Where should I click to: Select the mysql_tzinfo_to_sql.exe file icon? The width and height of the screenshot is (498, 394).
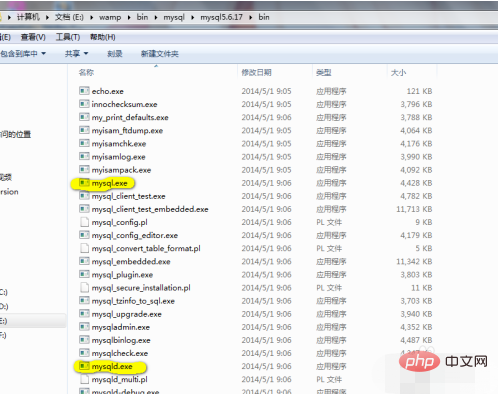tap(84, 301)
